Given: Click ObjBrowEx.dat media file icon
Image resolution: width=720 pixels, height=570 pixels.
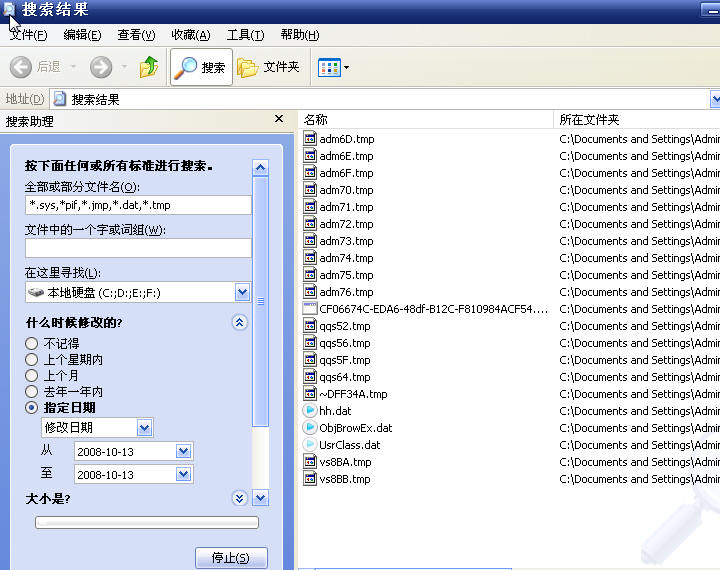Looking at the screenshot, I should click(x=310, y=427).
